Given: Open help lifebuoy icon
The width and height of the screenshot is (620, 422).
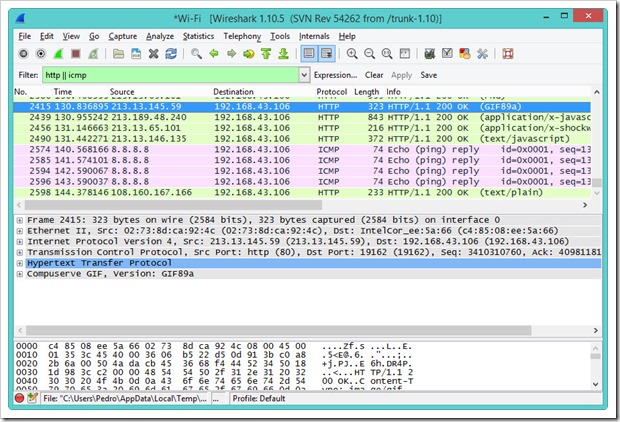Looking at the screenshot, I should pyautogui.click(x=508, y=53).
